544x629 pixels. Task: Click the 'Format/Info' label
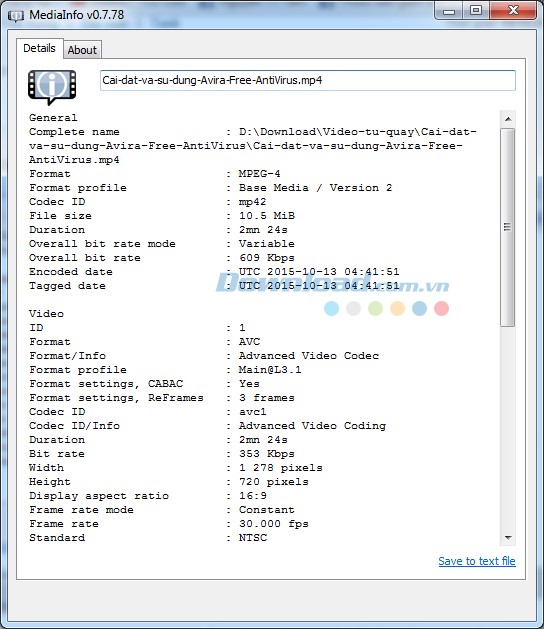tap(67, 356)
